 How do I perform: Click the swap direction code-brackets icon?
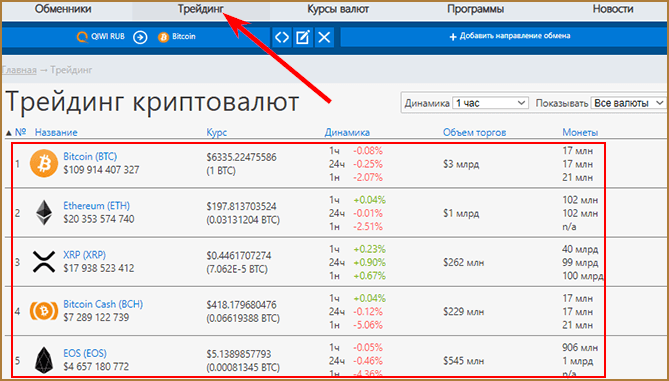pos(282,38)
